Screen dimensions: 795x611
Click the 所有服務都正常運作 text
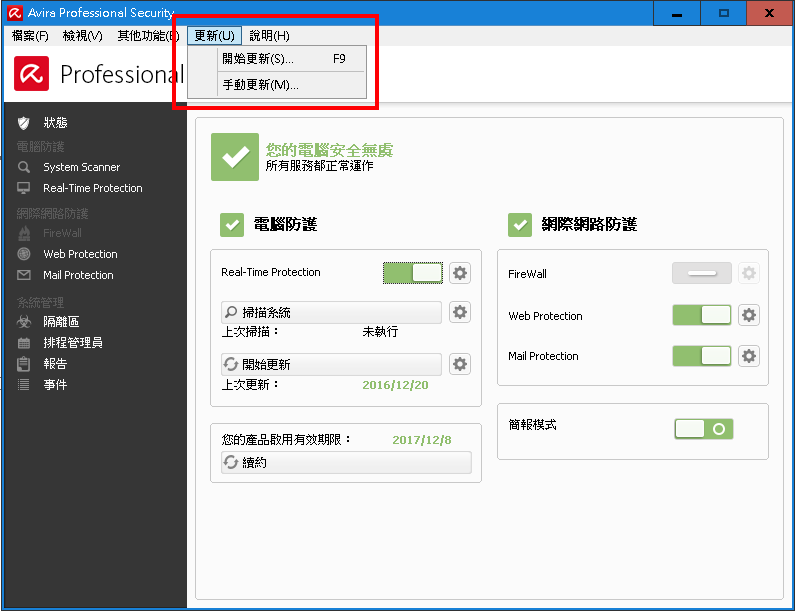pyautogui.click(x=319, y=166)
